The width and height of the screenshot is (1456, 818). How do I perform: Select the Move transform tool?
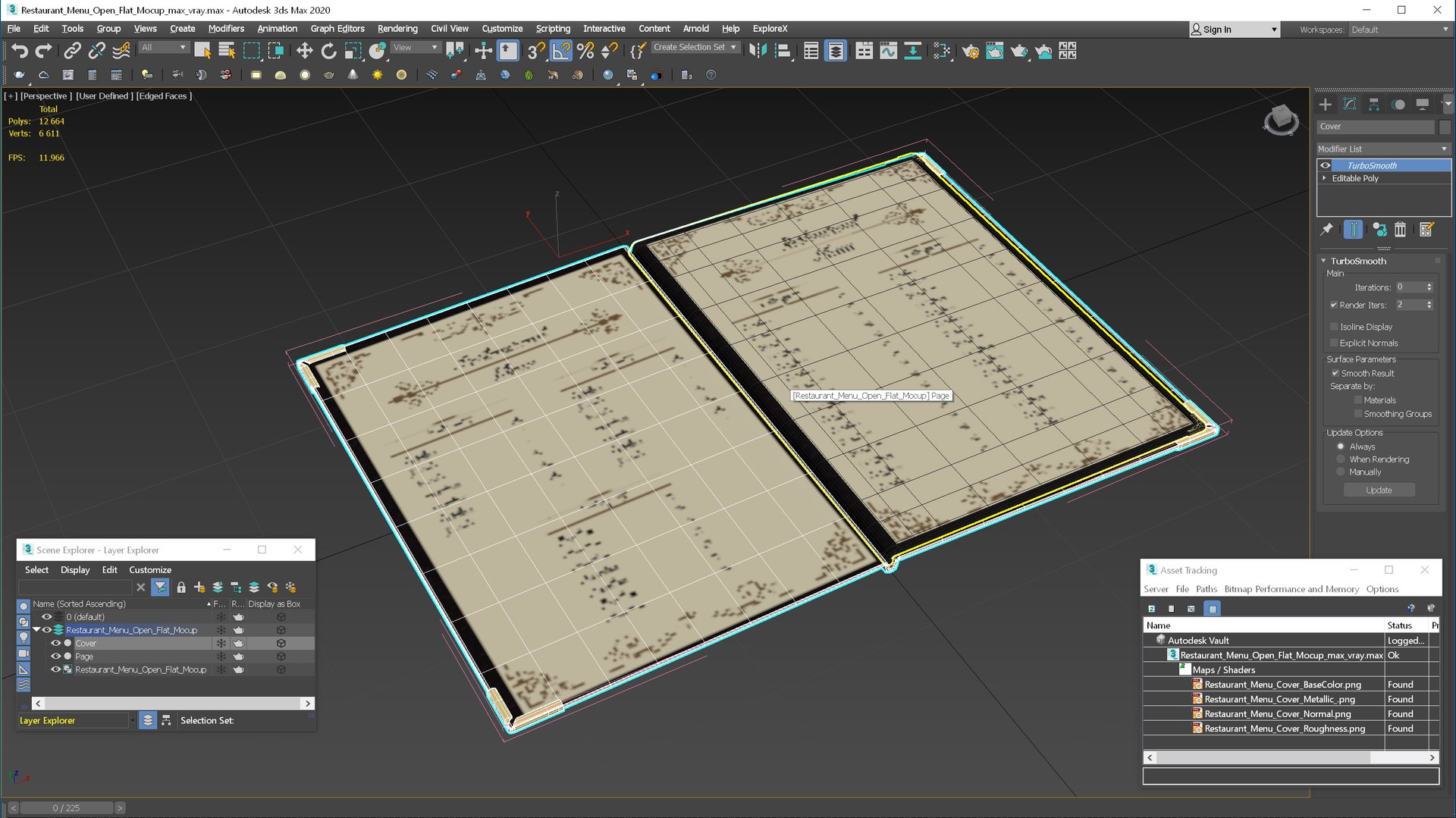point(304,51)
